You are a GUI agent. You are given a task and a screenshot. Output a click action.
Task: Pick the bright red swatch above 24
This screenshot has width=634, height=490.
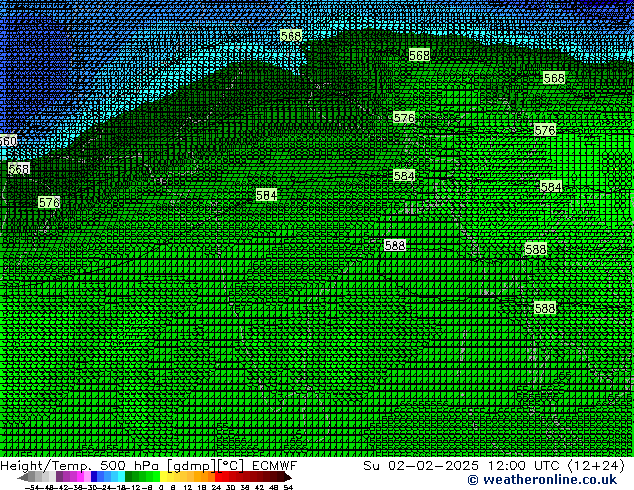218,476
